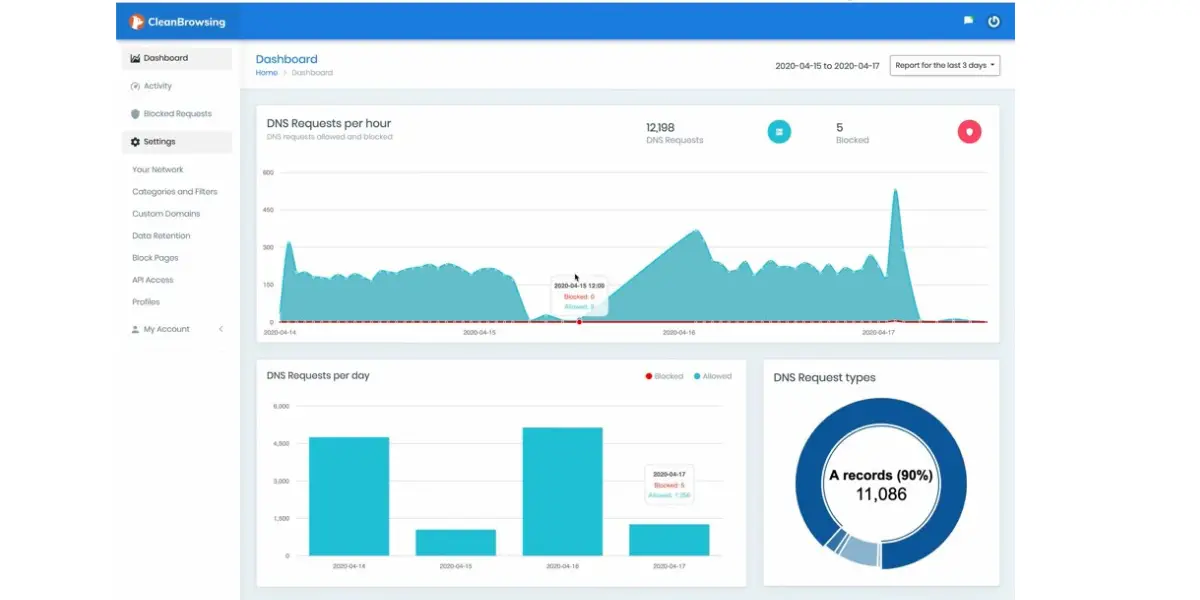1200x600 pixels.
Task: Click the My Account person icon
Action: point(135,329)
